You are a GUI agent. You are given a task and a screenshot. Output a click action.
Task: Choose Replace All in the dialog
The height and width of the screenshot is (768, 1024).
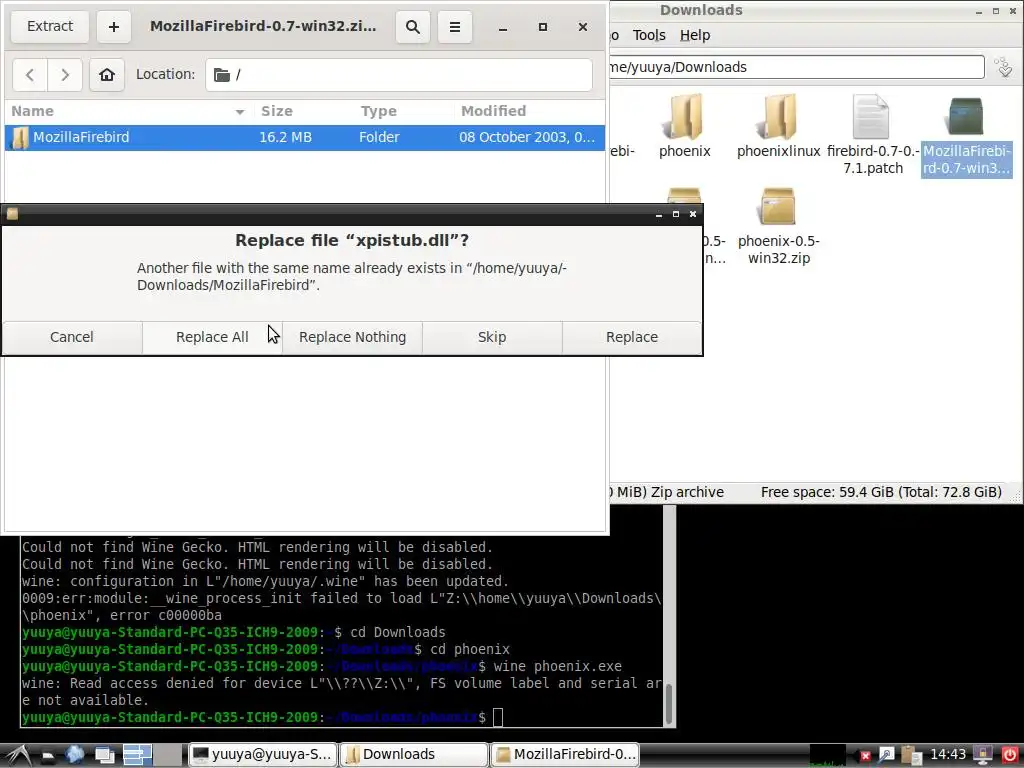tap(212, 337)
